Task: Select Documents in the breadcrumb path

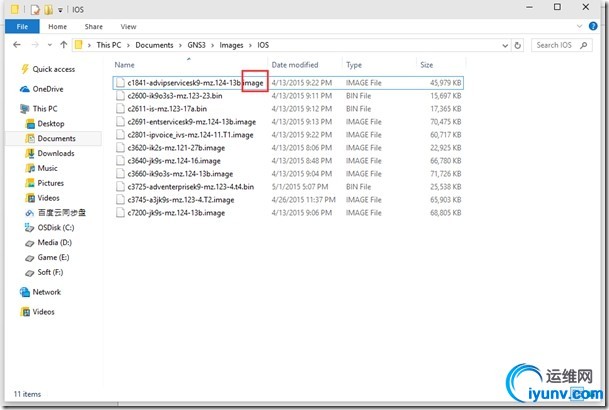Action: coord(154,45)
